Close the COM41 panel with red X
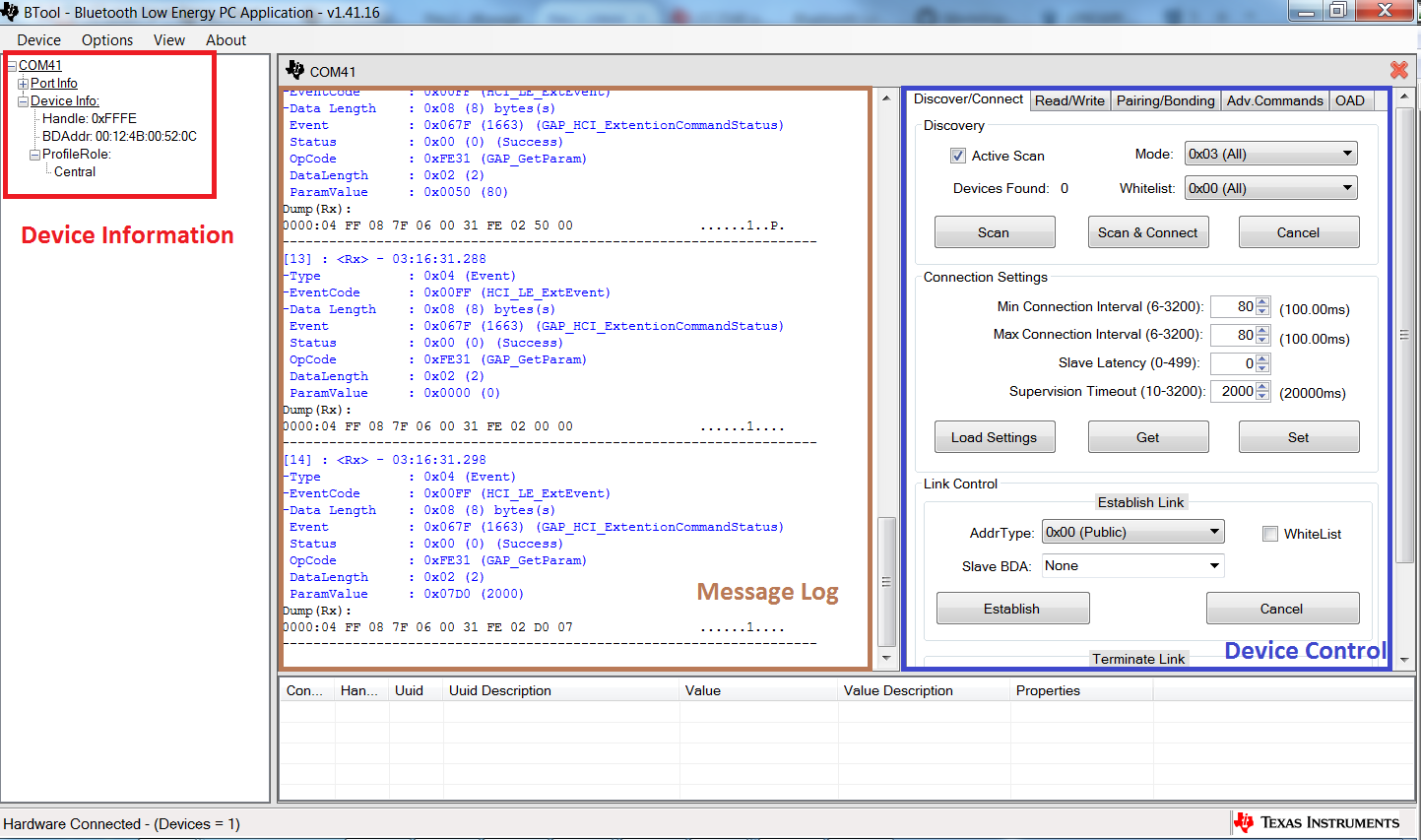1421x840 pixels. click(x=1398, y=70)
